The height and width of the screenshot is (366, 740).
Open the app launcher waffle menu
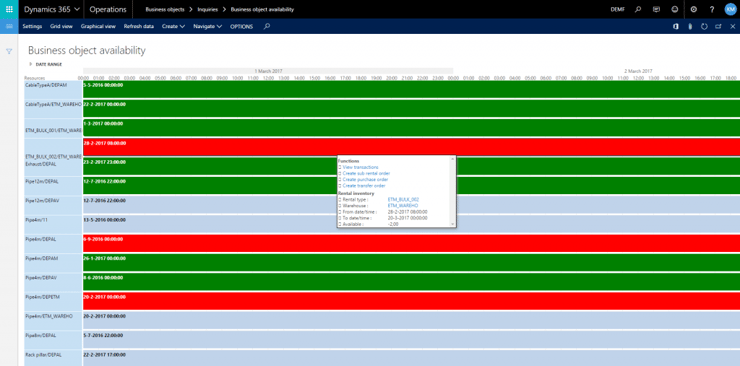9,9
